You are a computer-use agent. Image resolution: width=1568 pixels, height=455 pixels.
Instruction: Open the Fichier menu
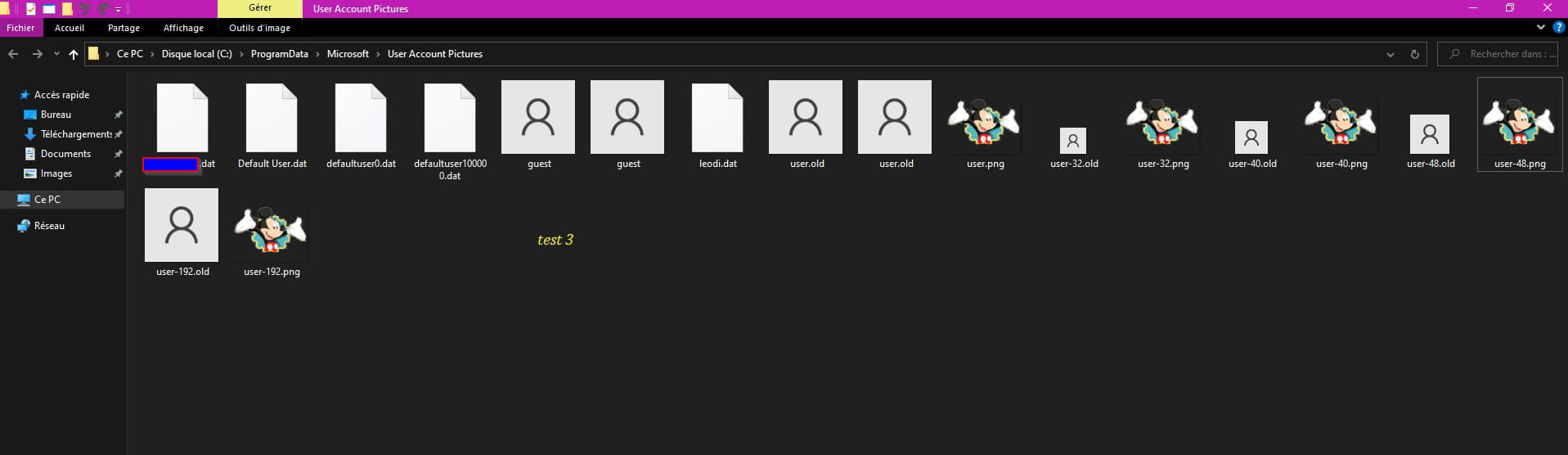coord(20,28)
